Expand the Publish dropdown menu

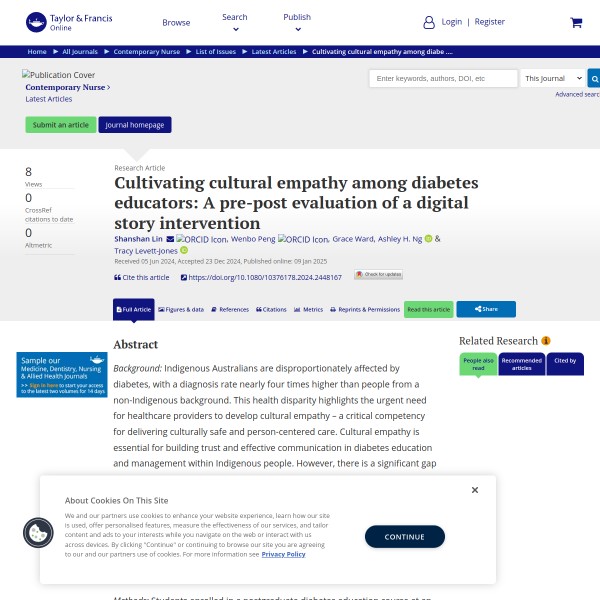(x=297, y=21)
